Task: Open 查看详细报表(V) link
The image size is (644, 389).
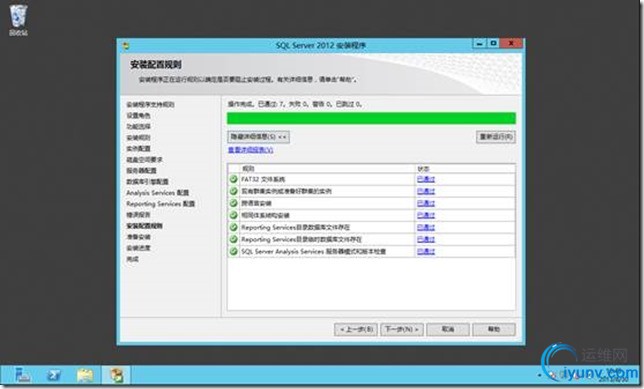Action: click(x=251, y=150)
